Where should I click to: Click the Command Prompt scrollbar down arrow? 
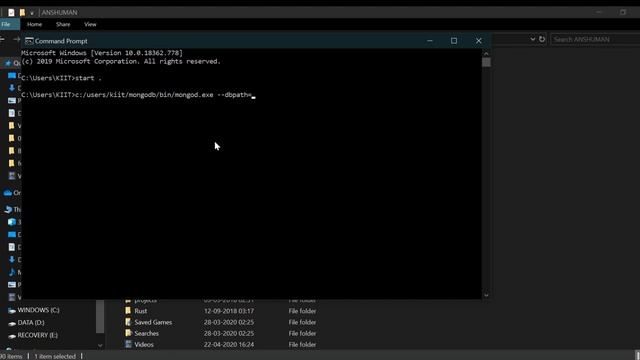(486, 295)
